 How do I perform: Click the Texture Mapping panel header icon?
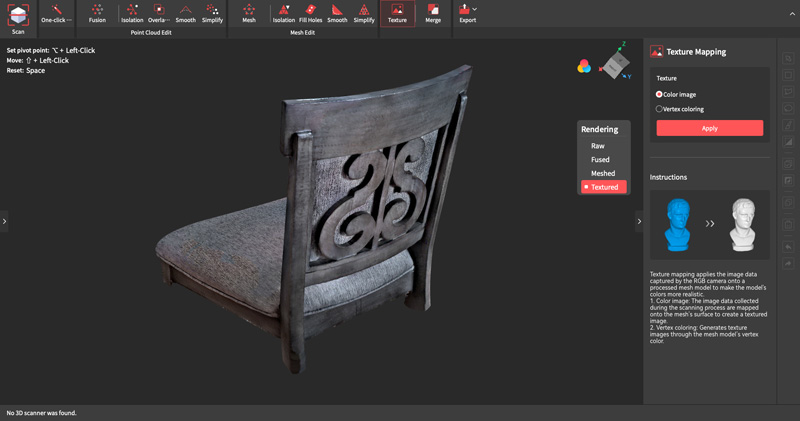pyautogui.click(x=656, y=52)
